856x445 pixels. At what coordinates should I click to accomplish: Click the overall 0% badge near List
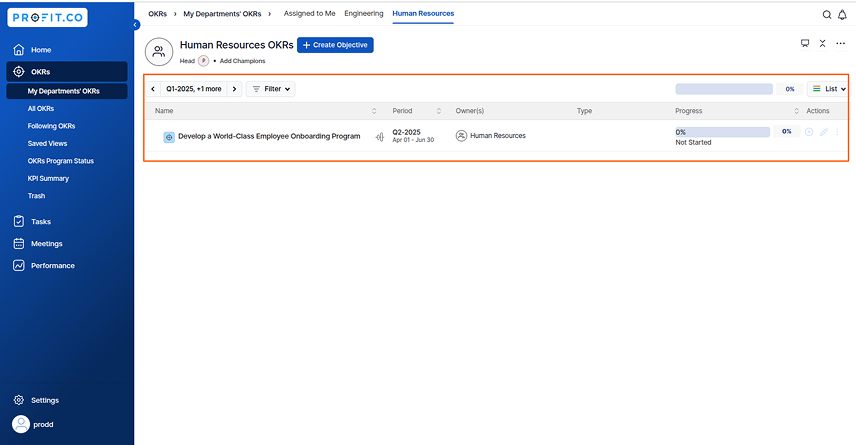pyautogui.click(x=790, y=89)
